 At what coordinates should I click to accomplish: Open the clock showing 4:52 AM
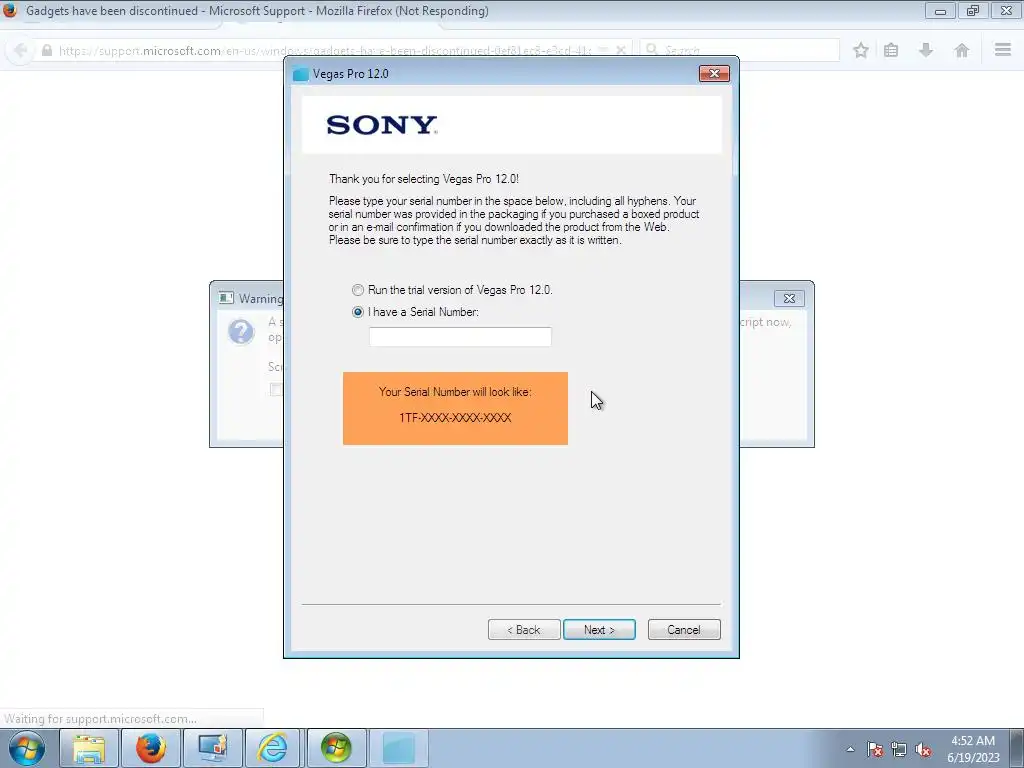(973, 749)
